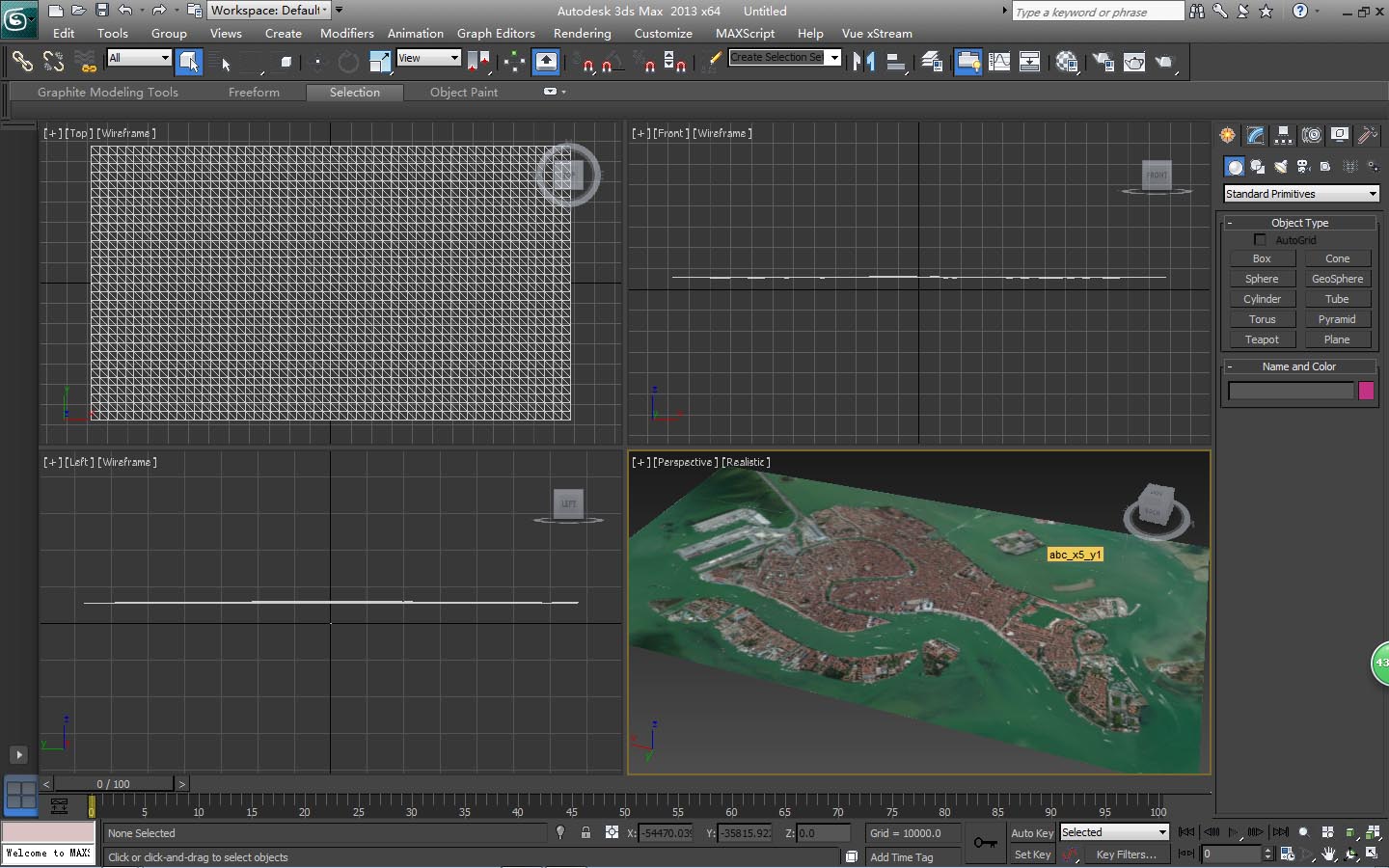Open the Material Editor sphere icon
Viewport: 1389px width, 868px height.
click(x=1066, y=62)
